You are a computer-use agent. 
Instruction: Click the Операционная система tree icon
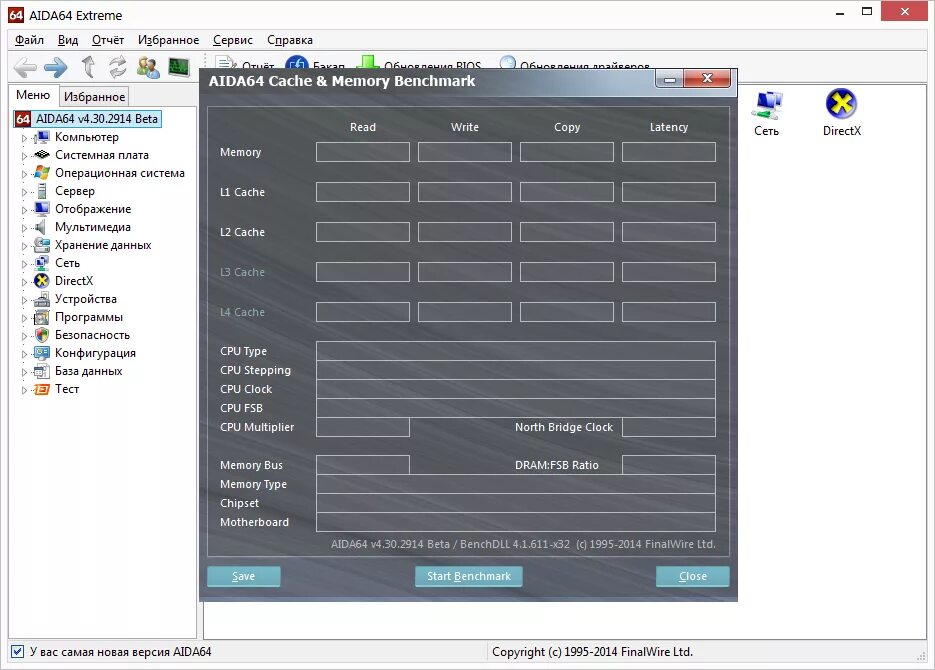click(x=42, y=173)
